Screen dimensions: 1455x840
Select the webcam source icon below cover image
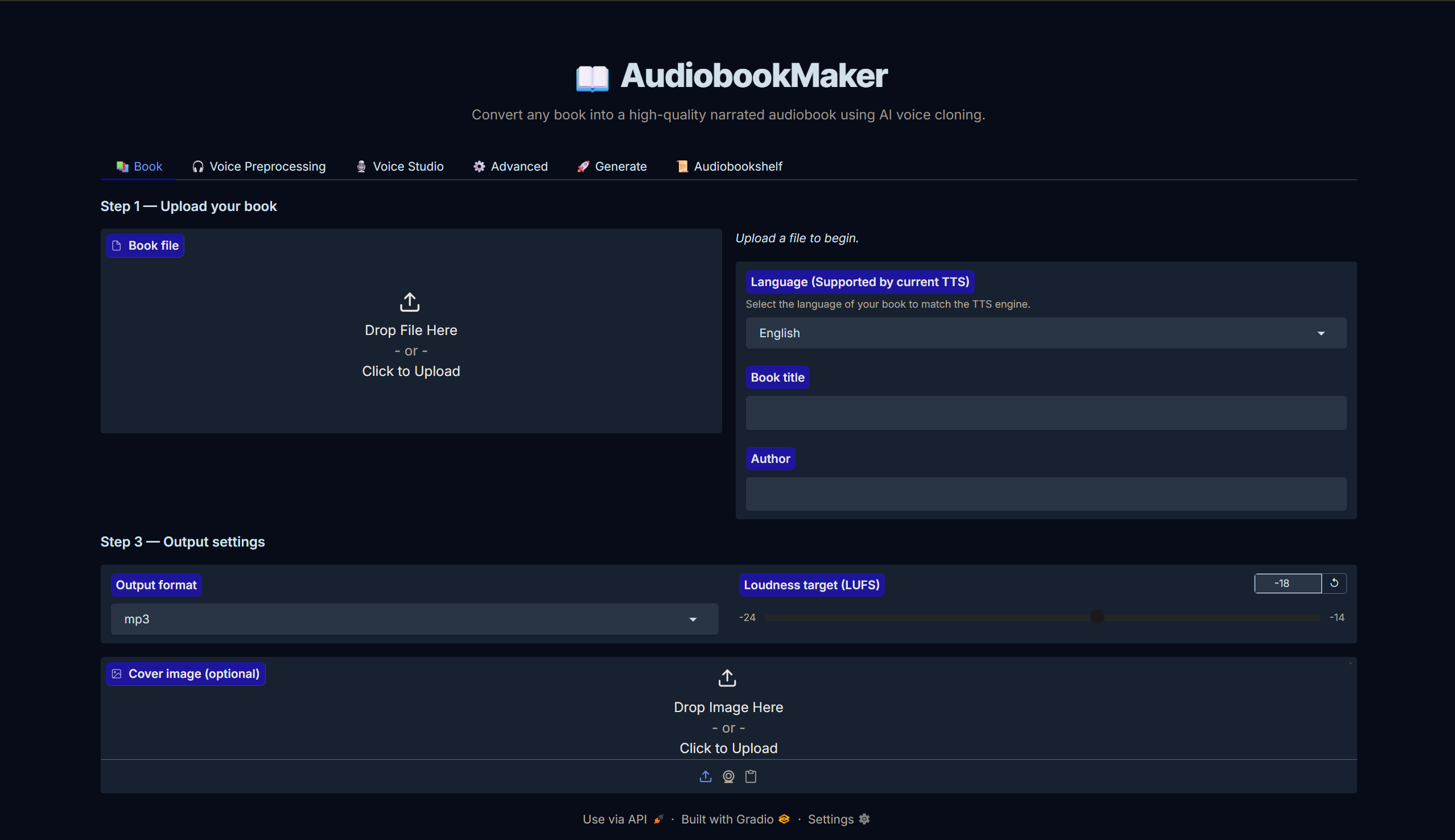[728, 776]
